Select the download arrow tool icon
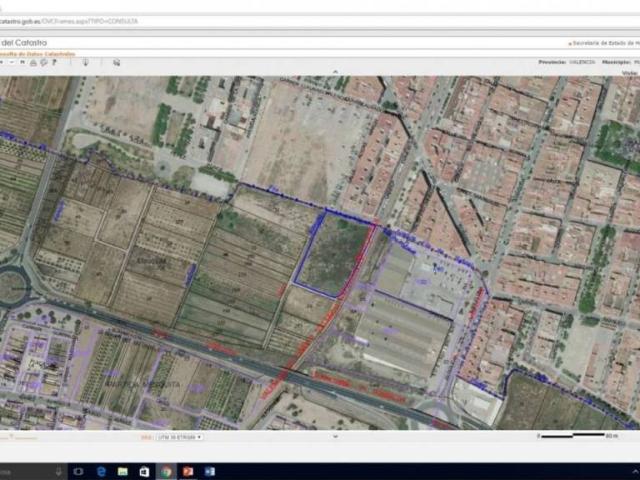 86,62
